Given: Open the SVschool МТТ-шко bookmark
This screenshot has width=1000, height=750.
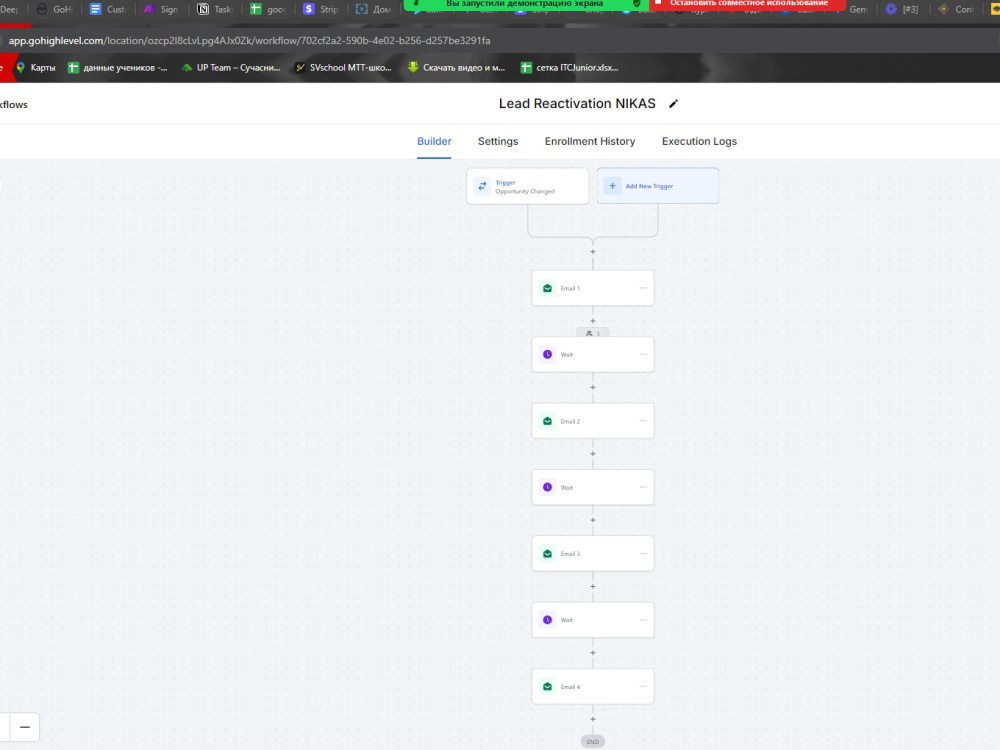Looking at the screenshot, I should (x=343, y=68).
